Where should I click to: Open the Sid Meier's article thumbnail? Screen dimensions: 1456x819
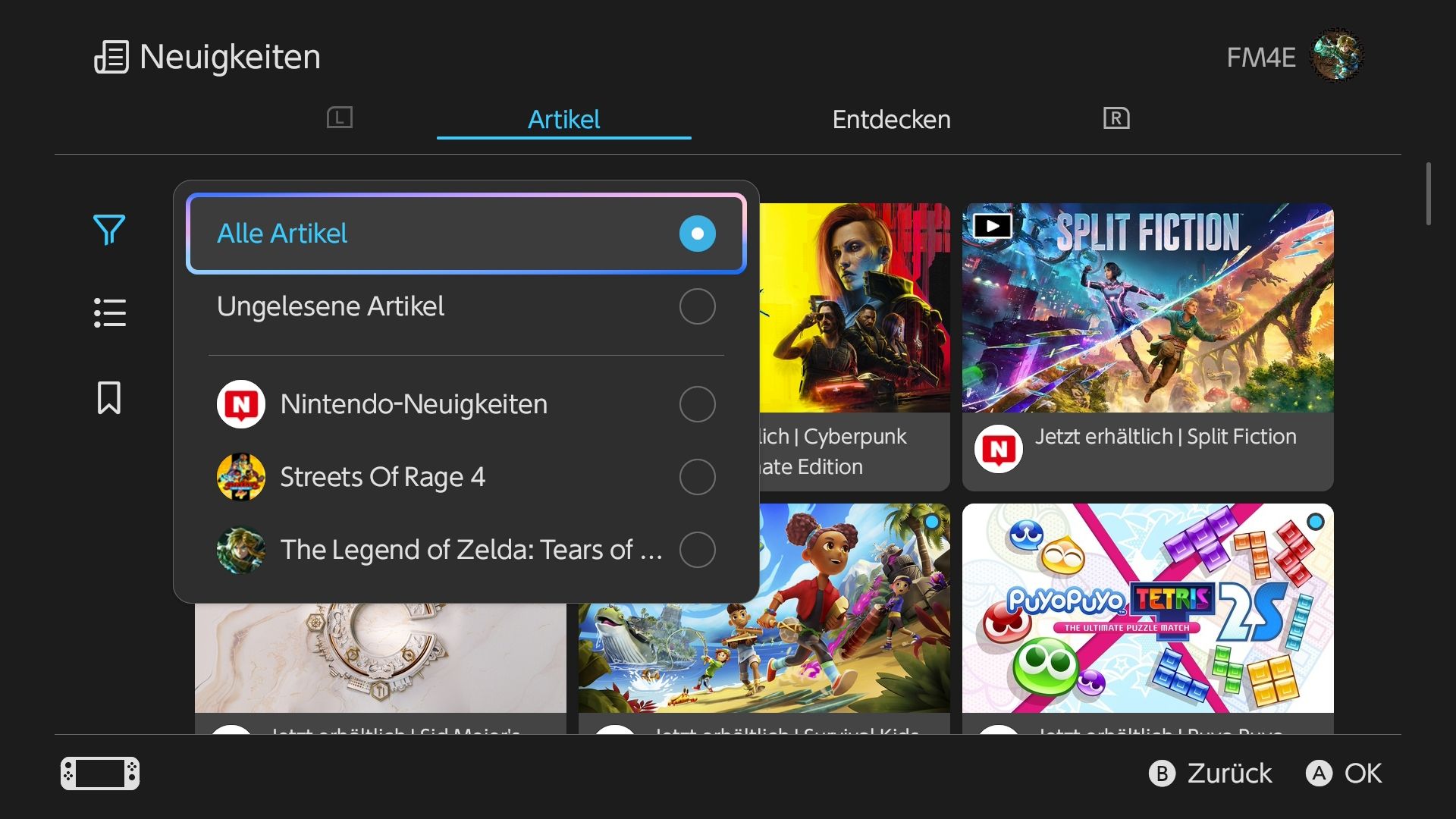tap(381, 658)
